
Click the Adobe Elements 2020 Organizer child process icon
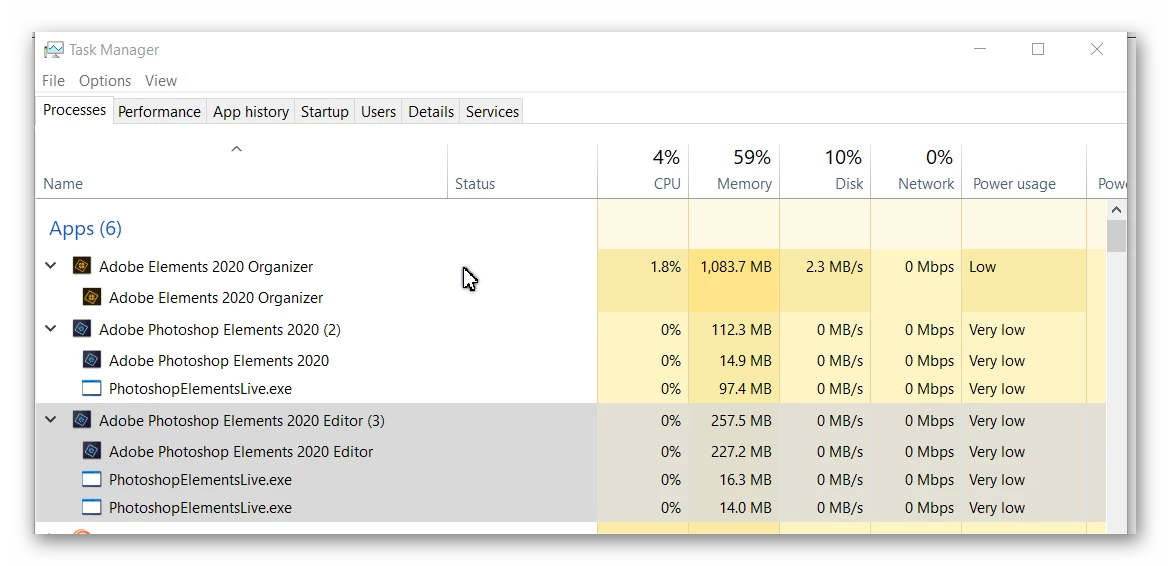(x=92, y=298)
